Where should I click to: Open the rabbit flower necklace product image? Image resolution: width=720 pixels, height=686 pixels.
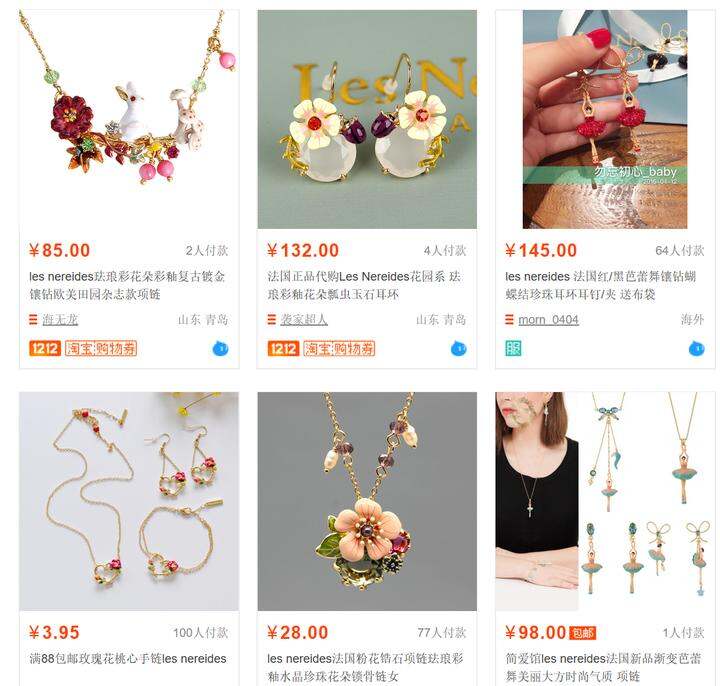129,119
